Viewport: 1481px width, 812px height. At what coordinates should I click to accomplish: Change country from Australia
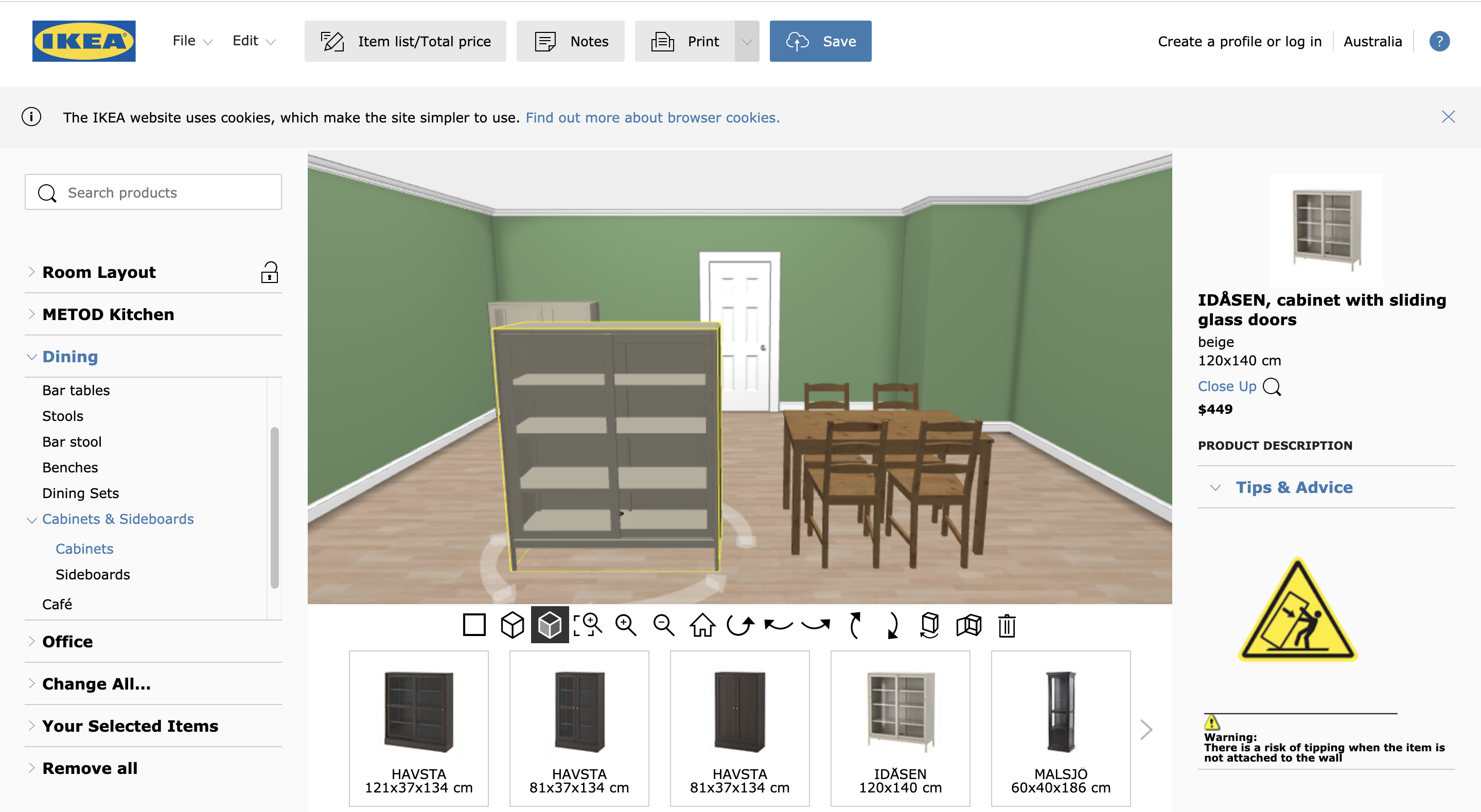pos(1372,41)
